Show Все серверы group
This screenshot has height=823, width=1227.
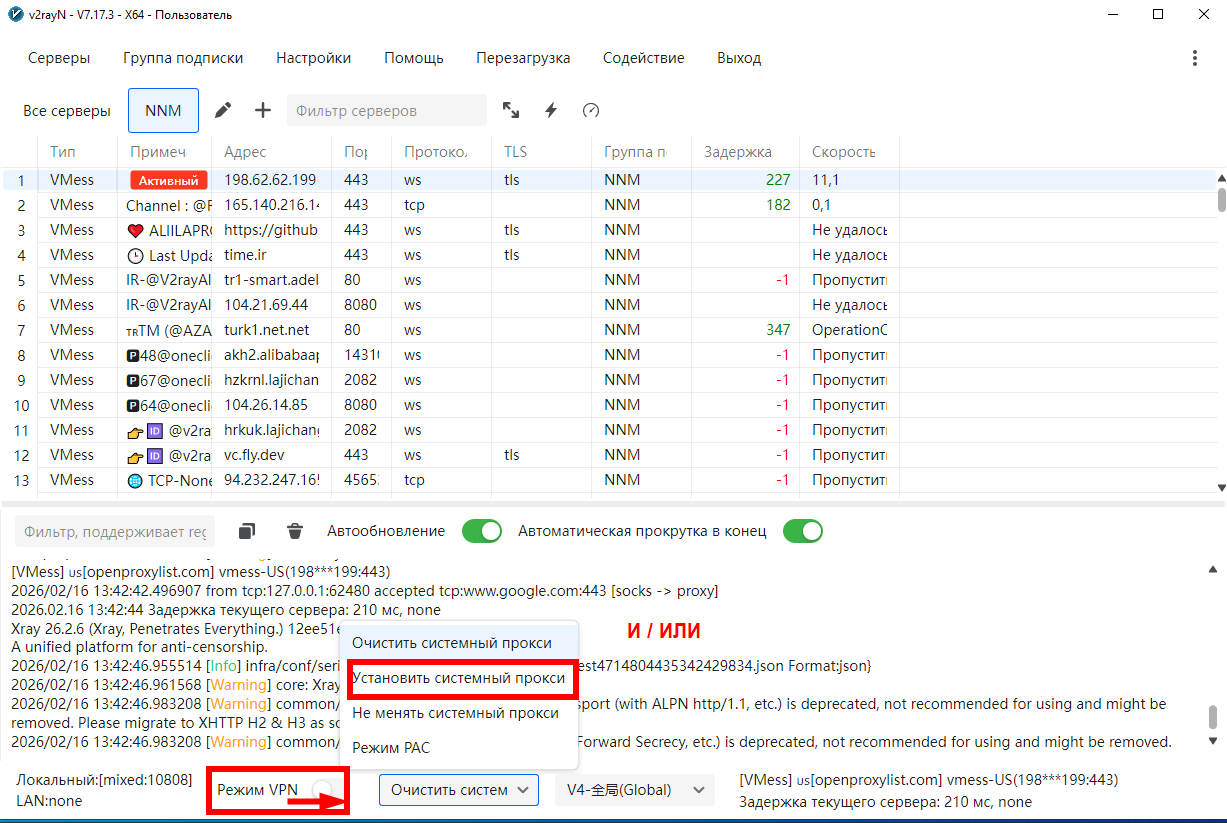coord(67,110)
